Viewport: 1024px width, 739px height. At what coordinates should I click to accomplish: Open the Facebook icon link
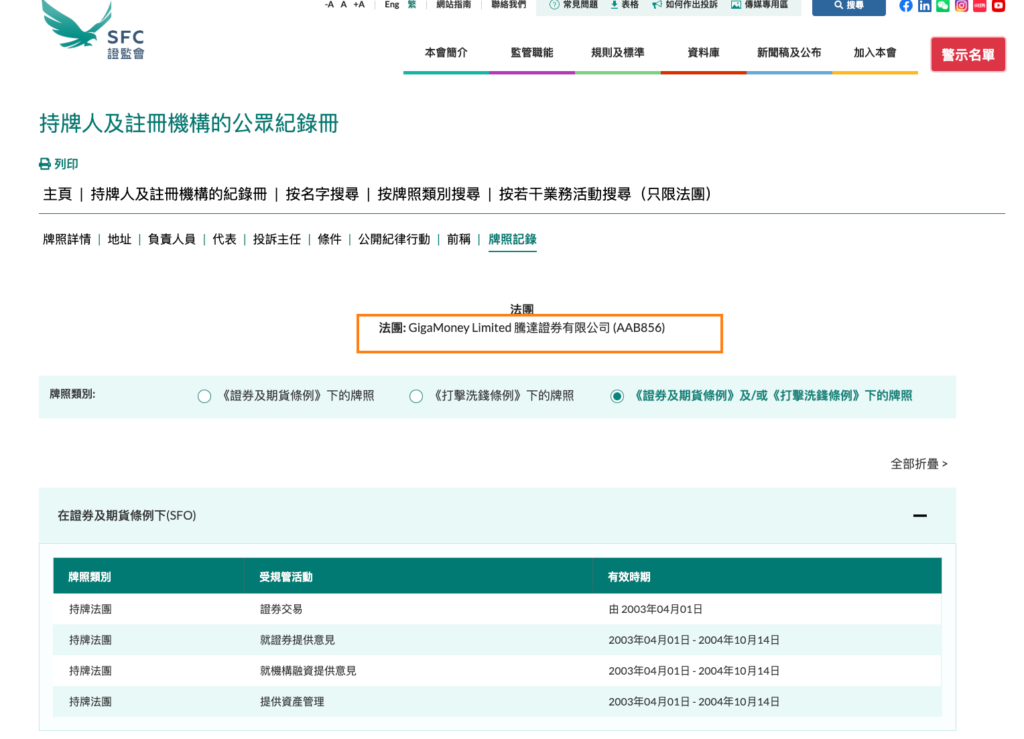pos(906,6)
